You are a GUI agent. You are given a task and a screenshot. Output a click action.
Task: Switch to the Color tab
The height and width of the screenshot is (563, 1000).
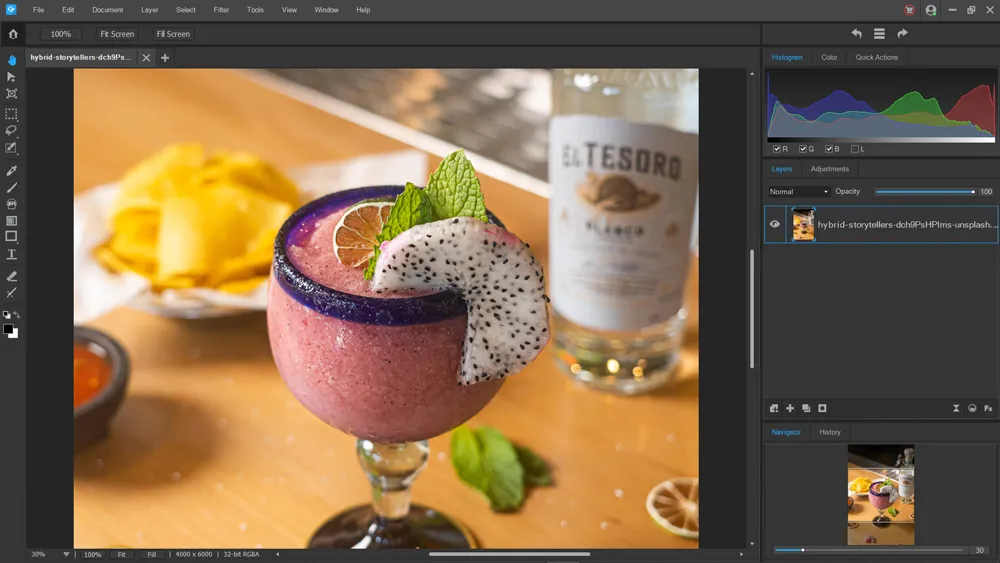pos(829,57)
